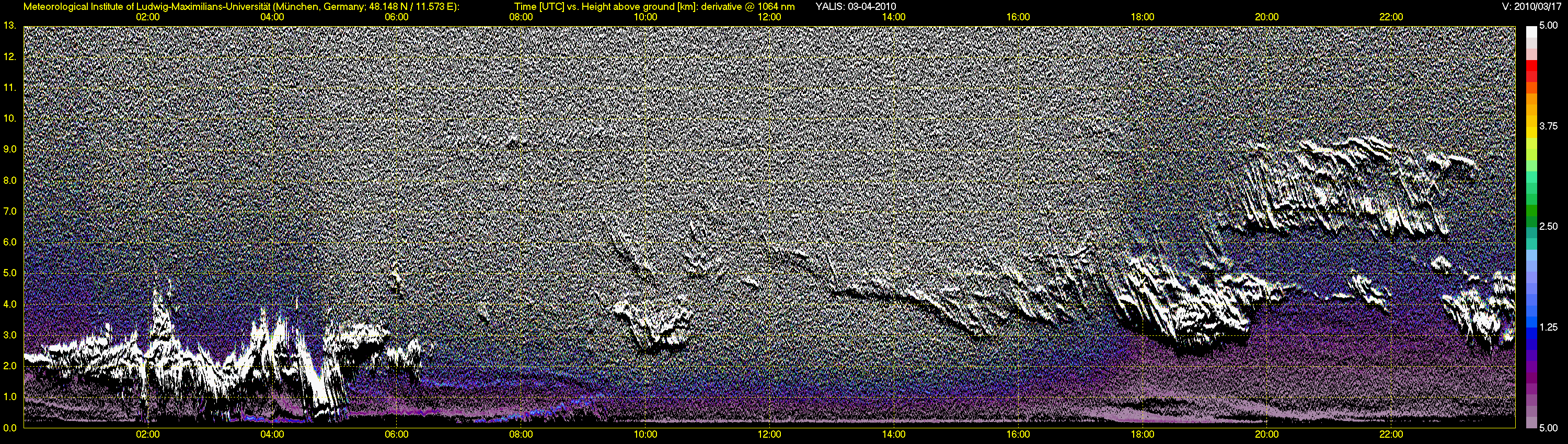
Task: Click the 20:00 label on the bottom time axis
Action: [1267, 435]
